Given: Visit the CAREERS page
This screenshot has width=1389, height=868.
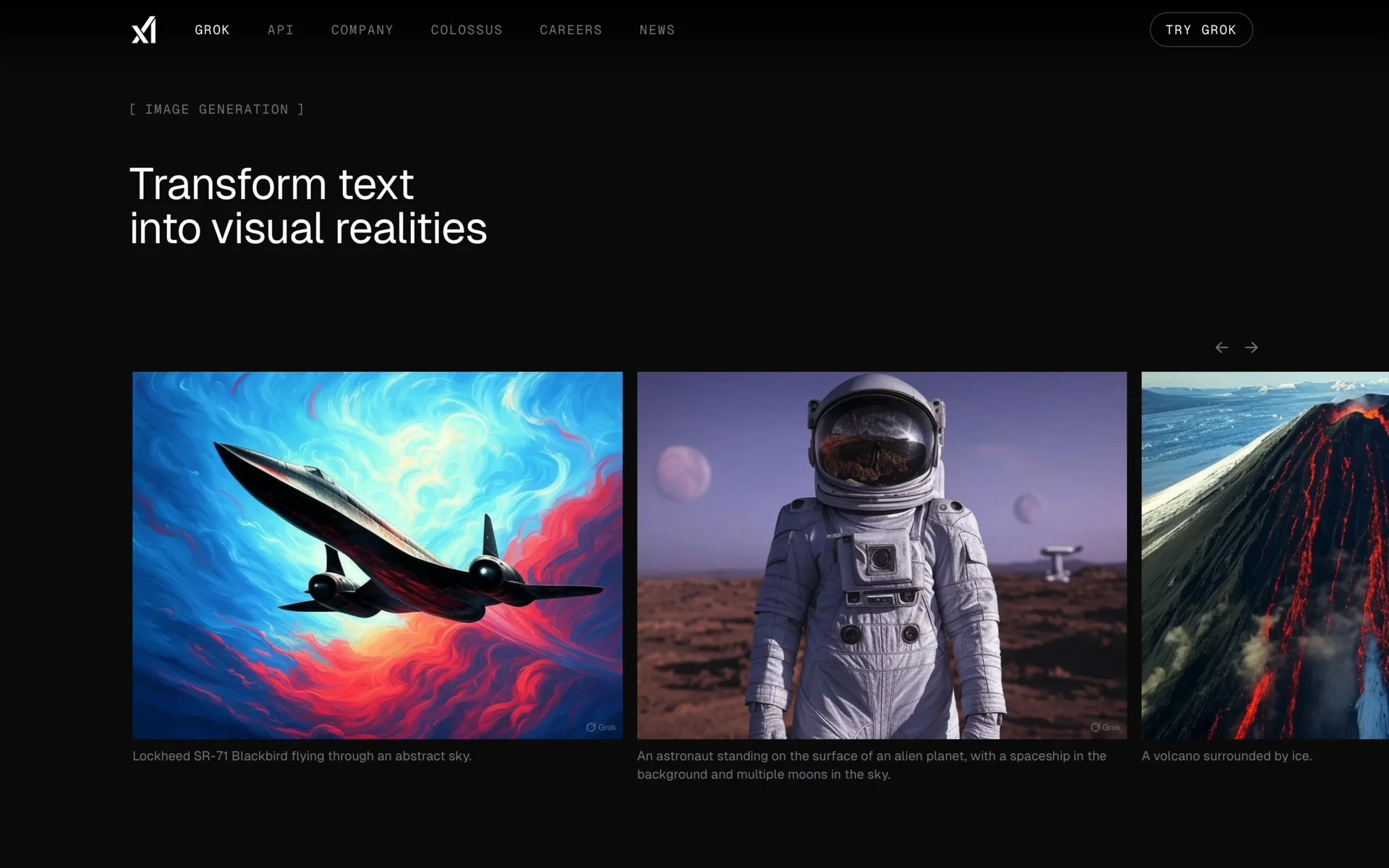Looking at the screenshot, I should tap(571, 30).
